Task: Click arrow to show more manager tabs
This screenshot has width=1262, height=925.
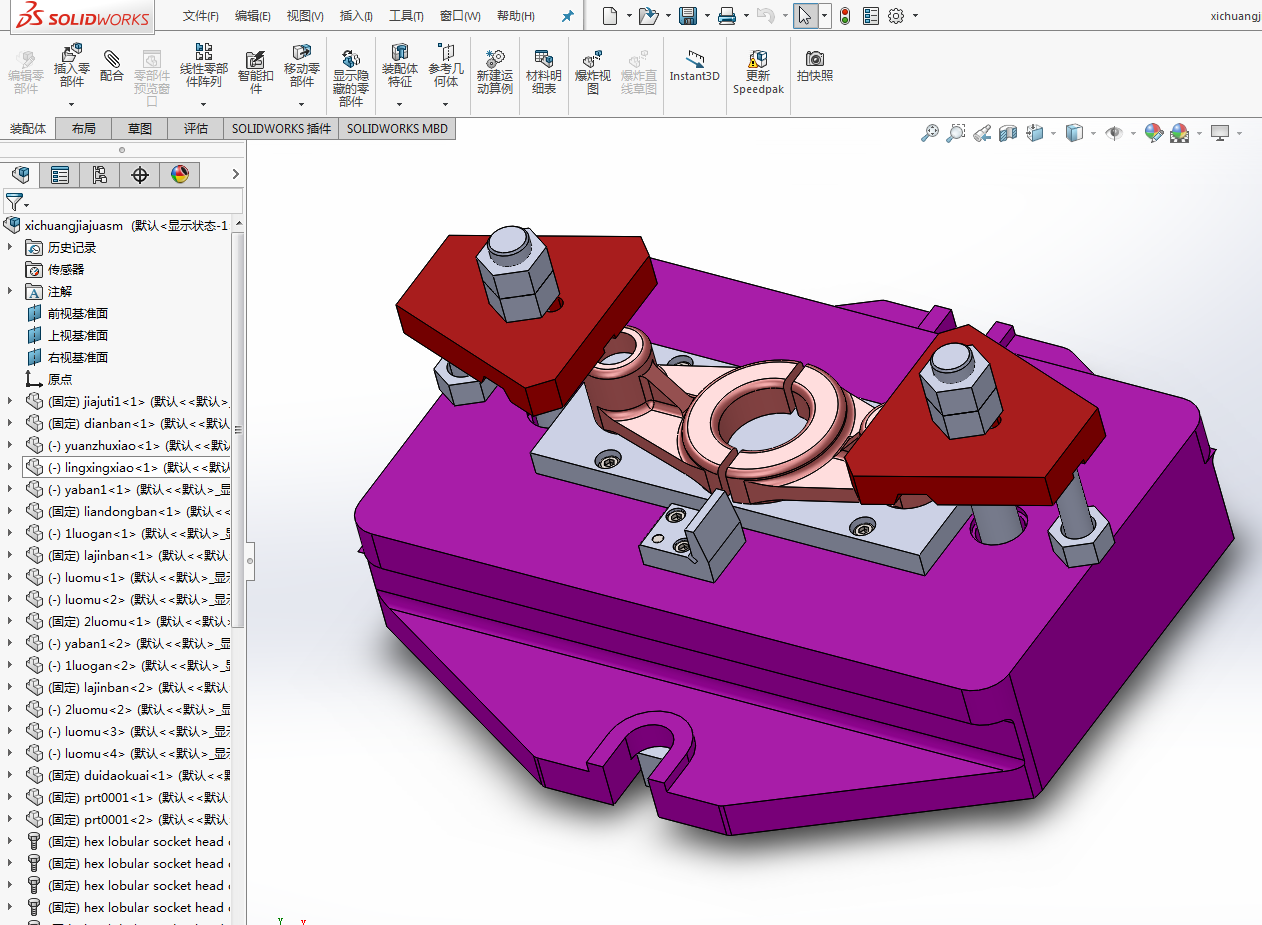Action: point(236,175)
